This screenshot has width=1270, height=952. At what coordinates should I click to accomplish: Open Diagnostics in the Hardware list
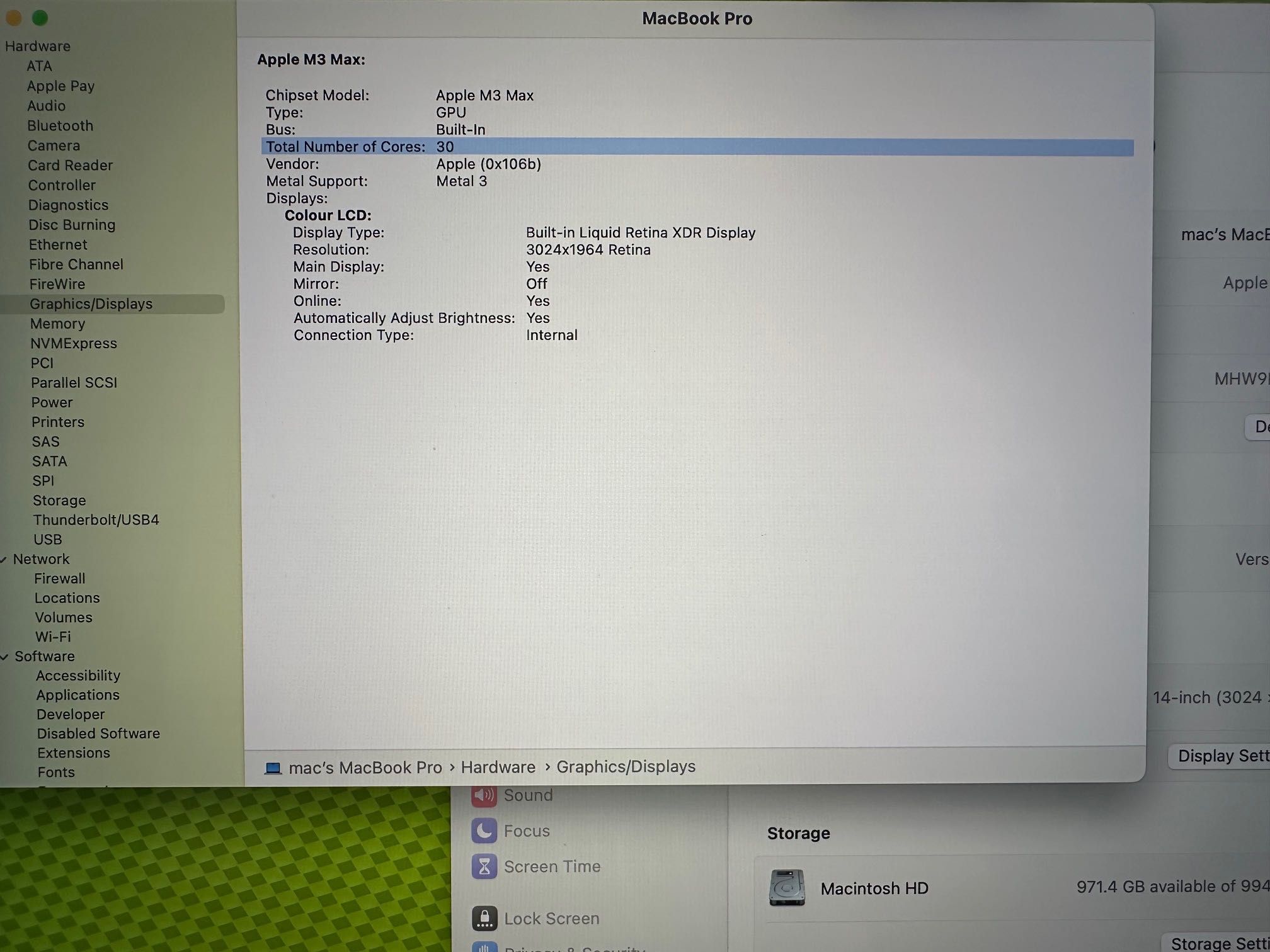tap(68, 205)
